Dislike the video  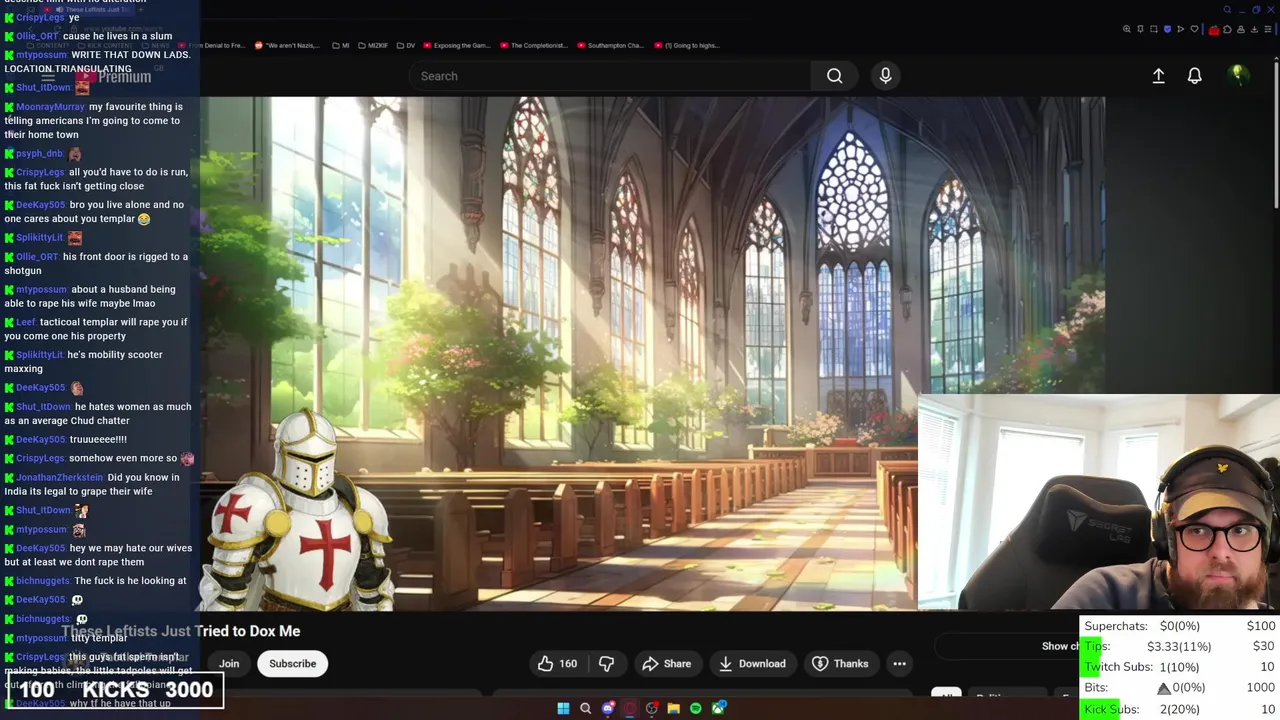coord(606,663)
